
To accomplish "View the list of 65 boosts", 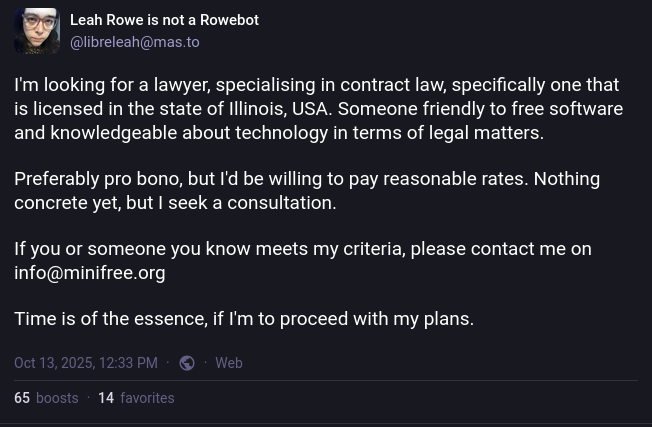I will tap(46, 398).
